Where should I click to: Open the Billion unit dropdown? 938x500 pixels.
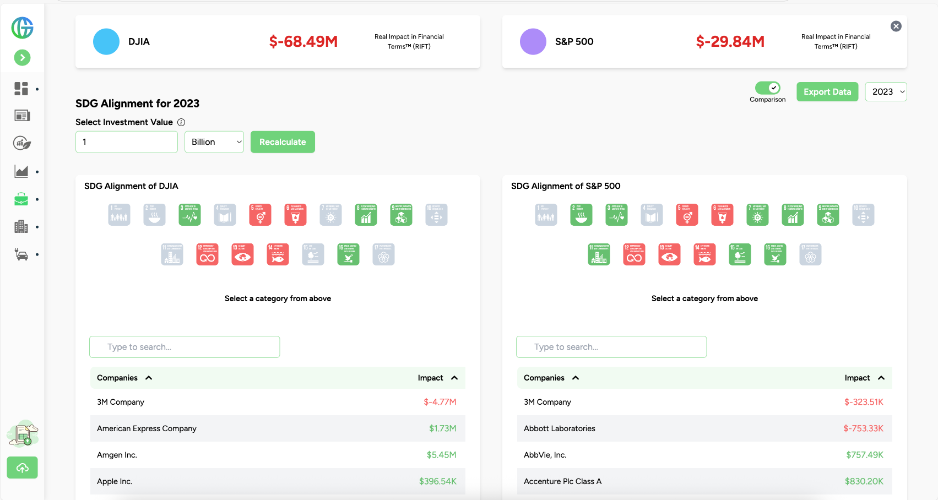coord(214,142)
